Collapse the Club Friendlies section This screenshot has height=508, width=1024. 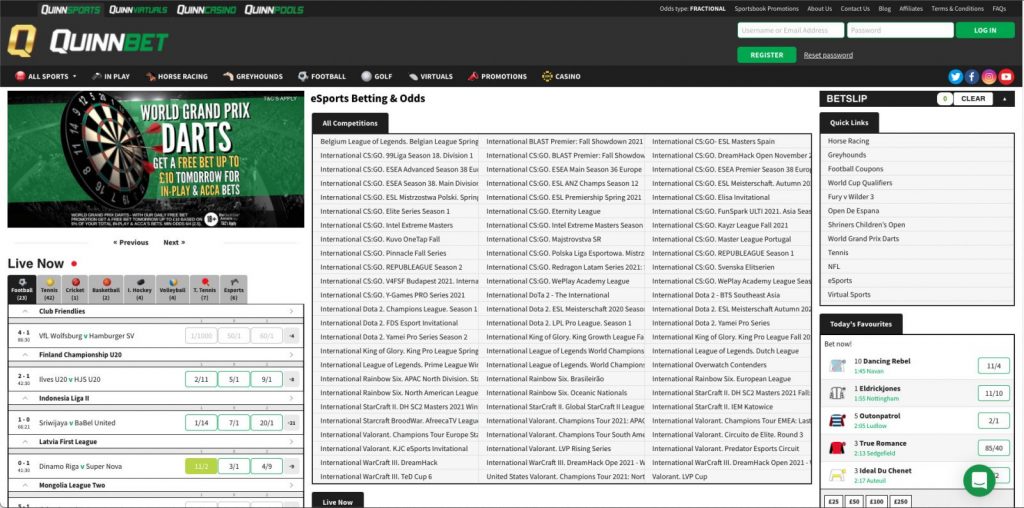tap(291, 312)
